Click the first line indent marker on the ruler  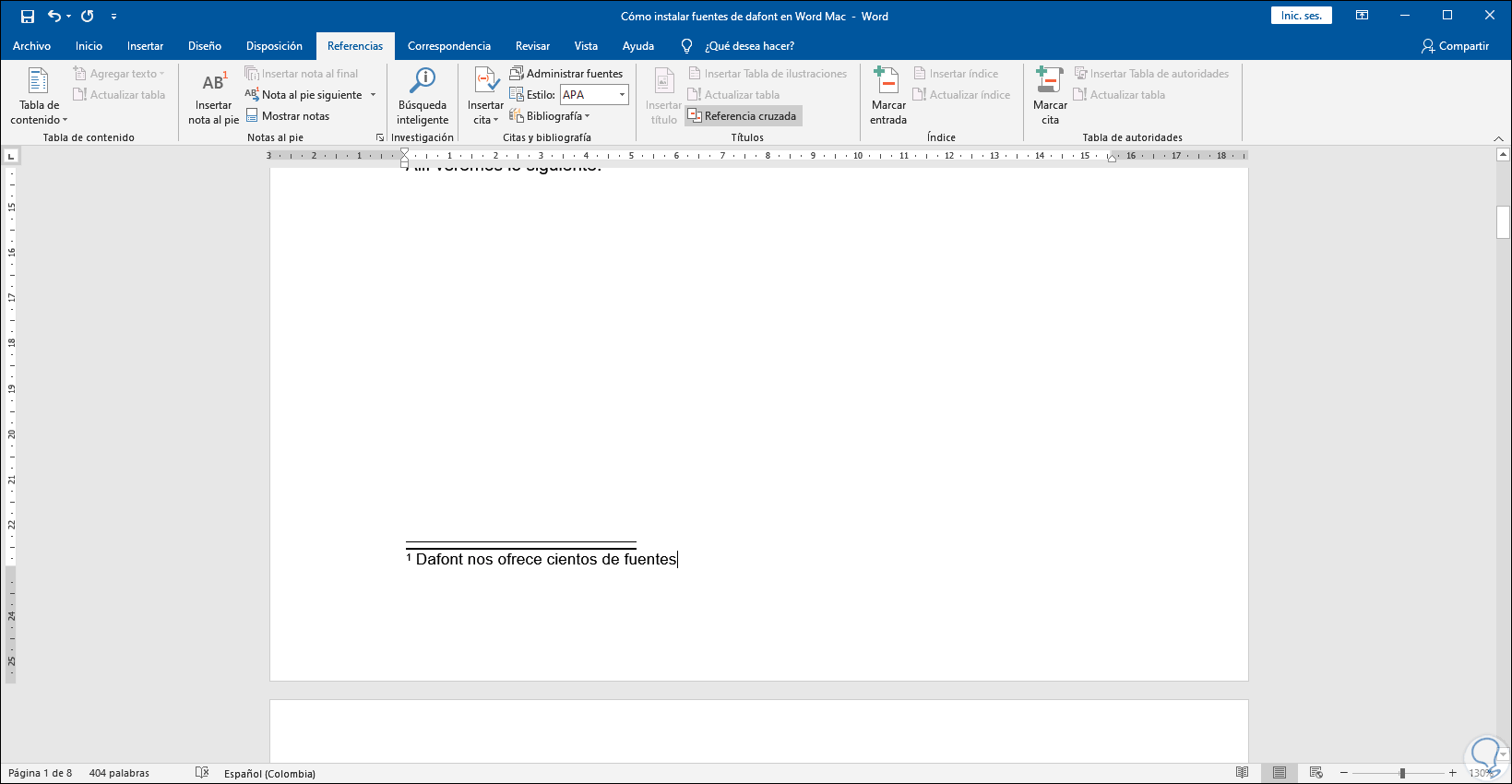404,152
